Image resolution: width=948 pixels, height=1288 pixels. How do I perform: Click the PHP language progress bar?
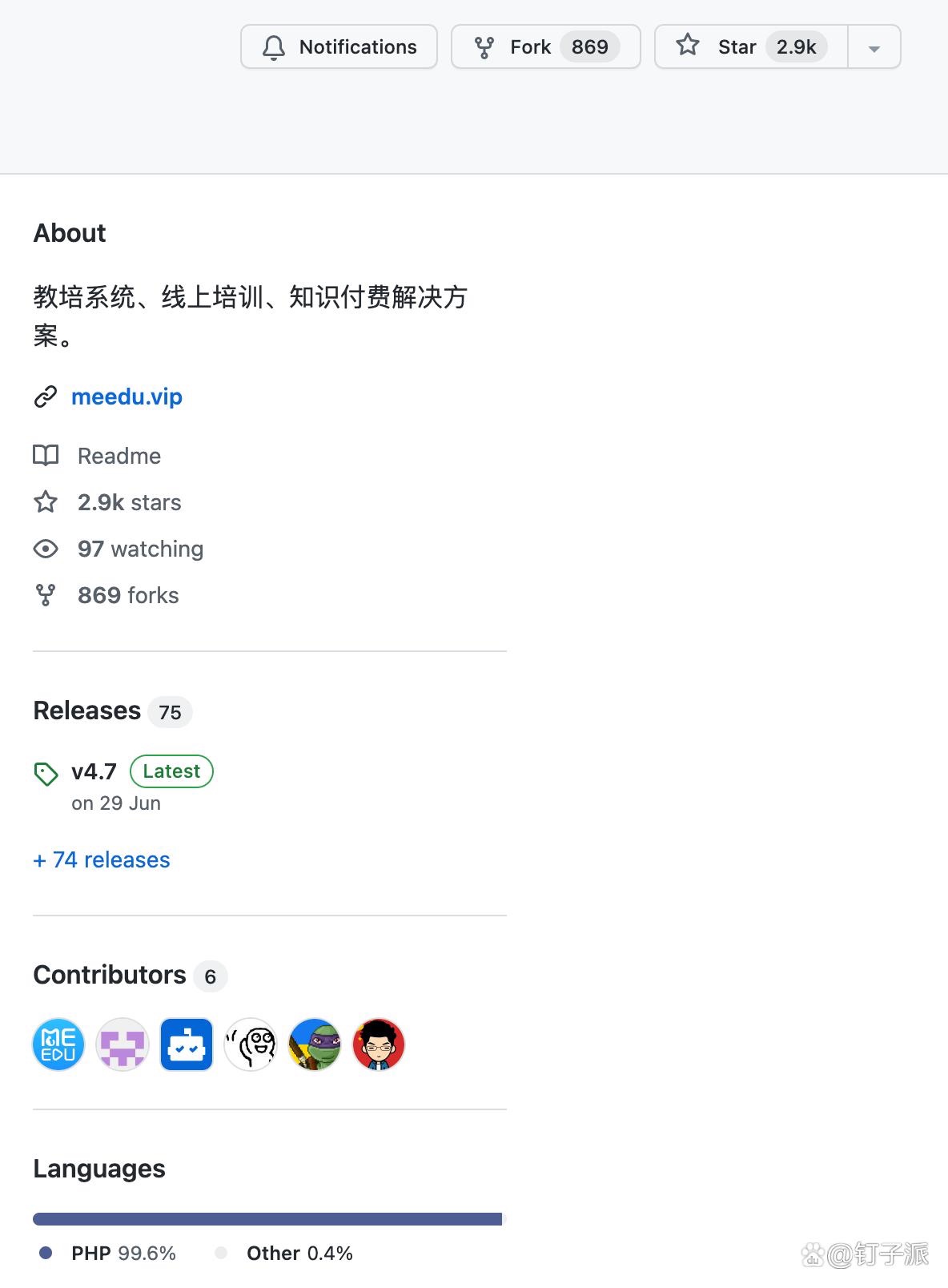(x=267, y=1218)
